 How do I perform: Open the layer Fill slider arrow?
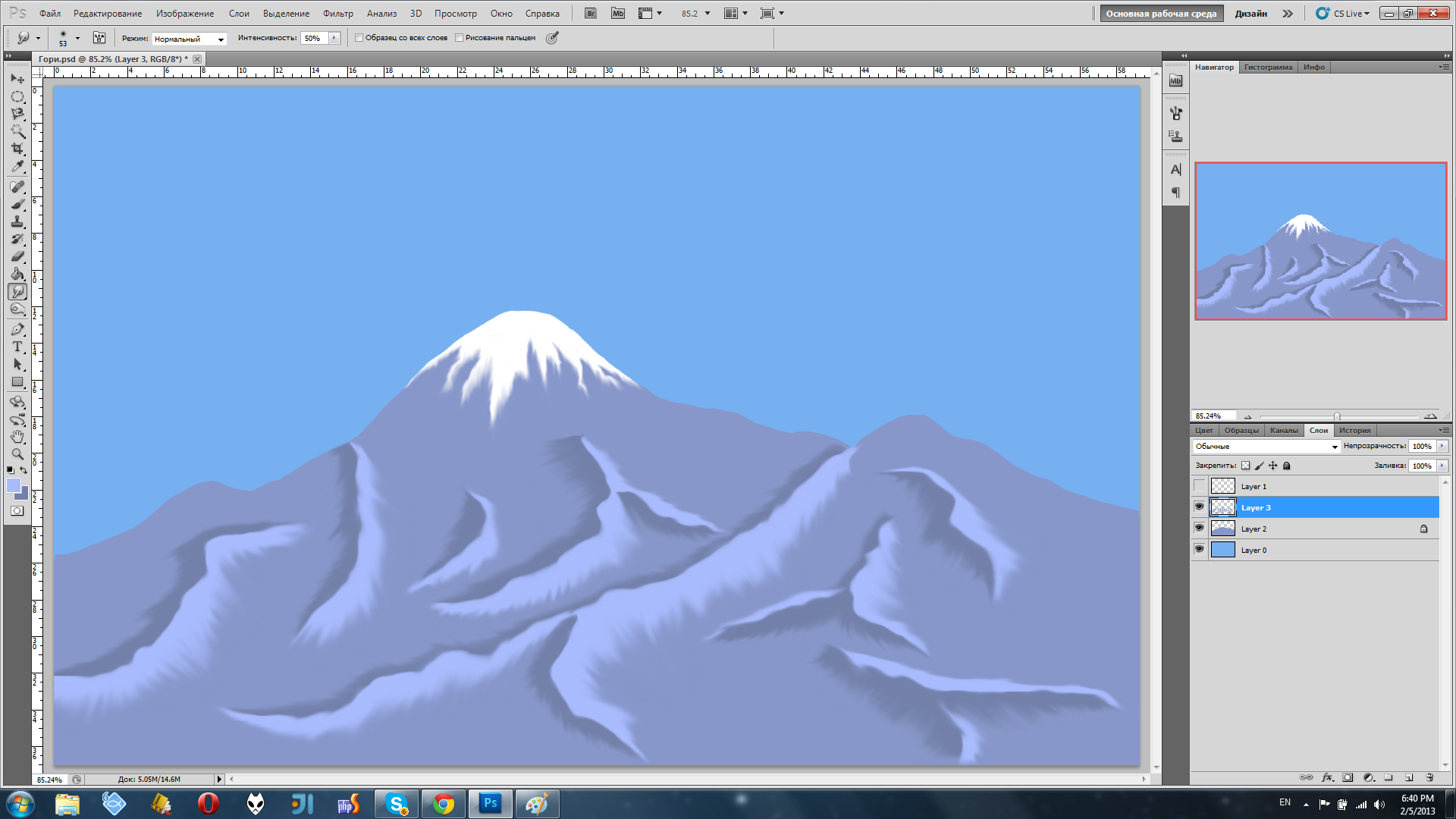coord(1442,466)
